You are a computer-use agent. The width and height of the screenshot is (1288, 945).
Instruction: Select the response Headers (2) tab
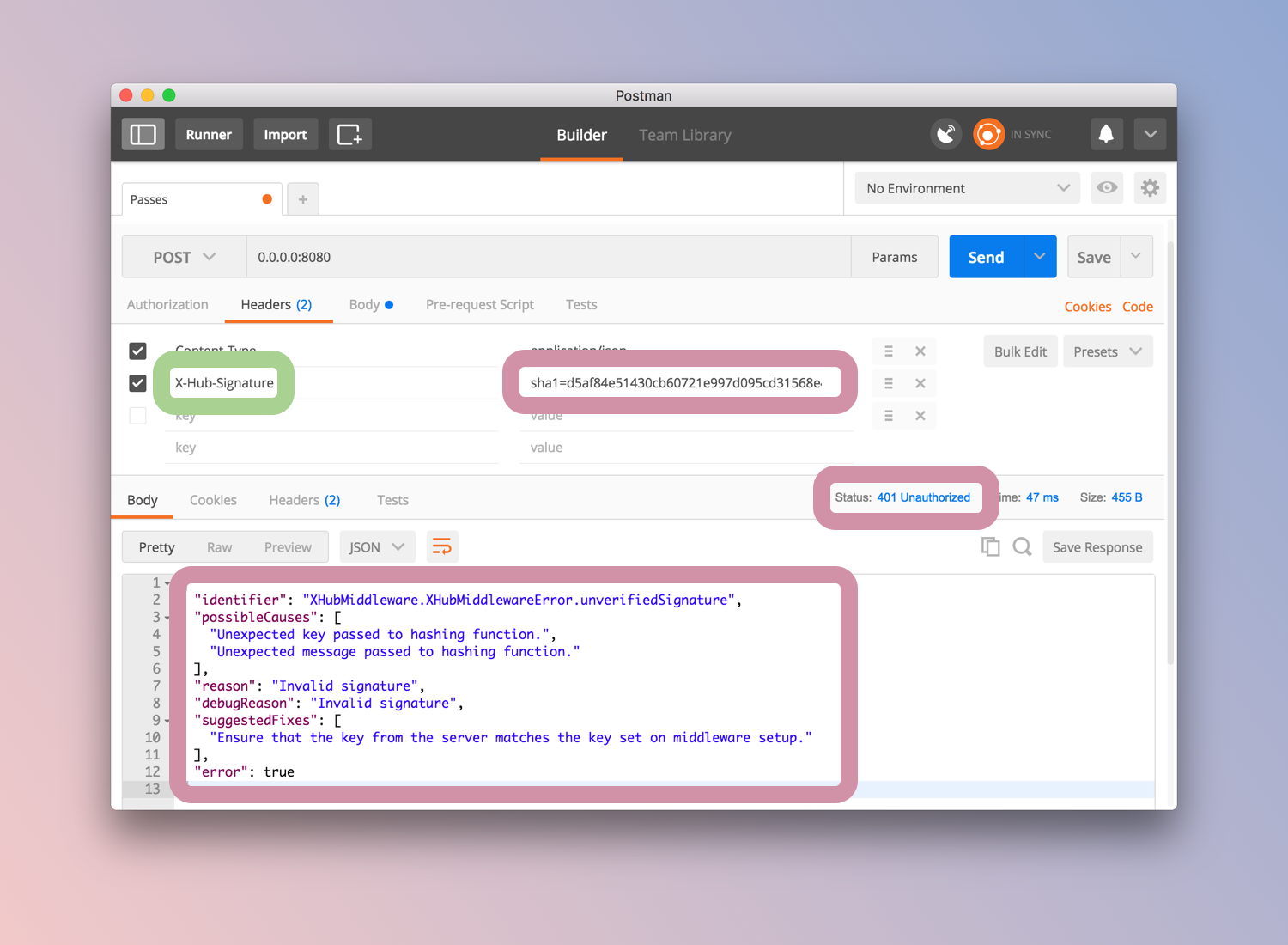pyautogui.click(x=305, y=500)
